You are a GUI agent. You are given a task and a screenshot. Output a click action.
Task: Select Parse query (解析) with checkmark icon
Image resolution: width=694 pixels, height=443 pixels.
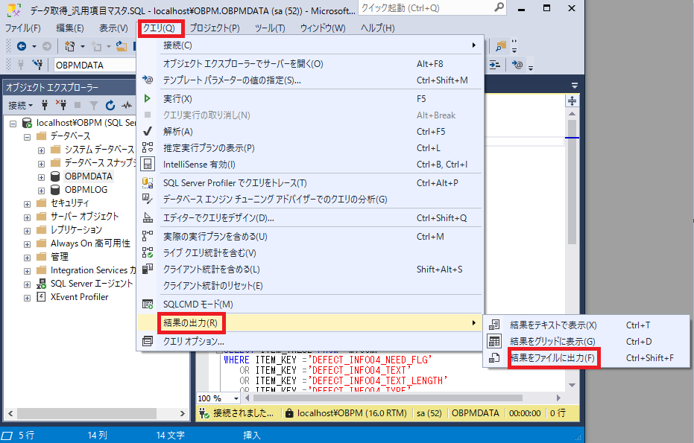pos(178,131)
